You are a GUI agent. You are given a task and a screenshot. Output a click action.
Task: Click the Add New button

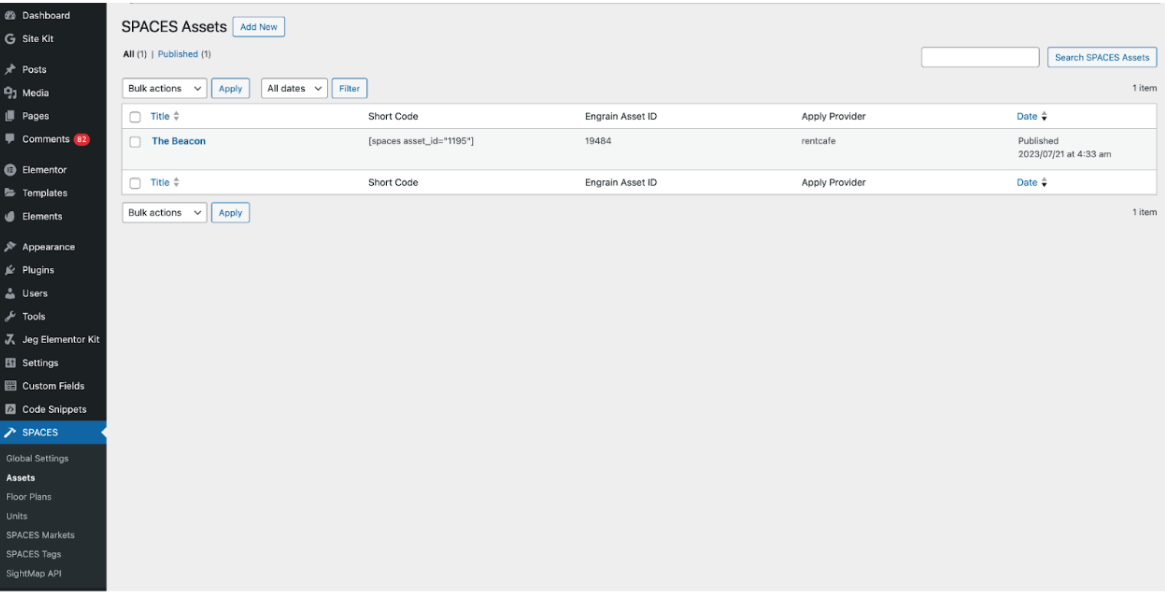pos(259,27)
